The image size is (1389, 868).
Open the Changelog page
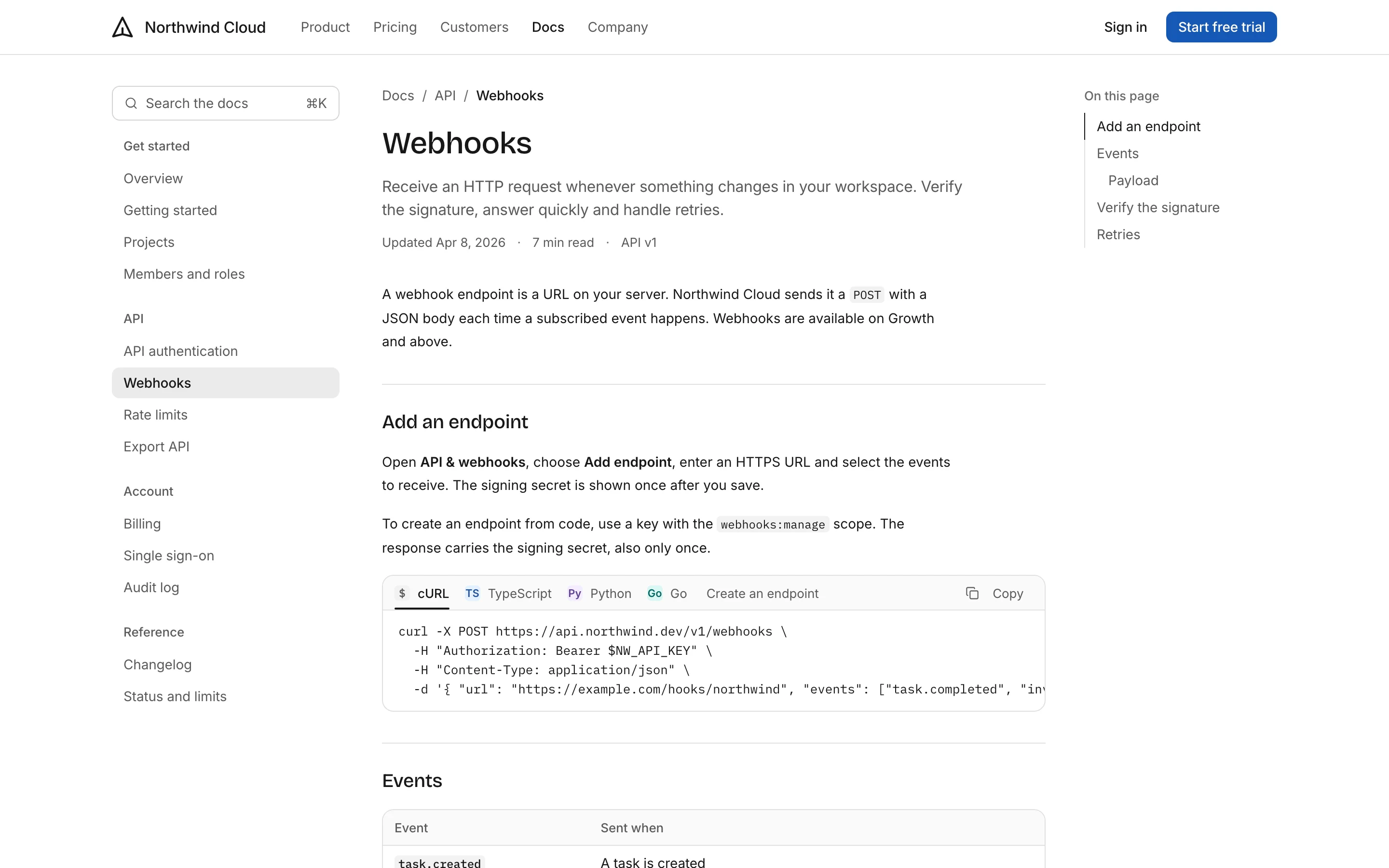226,664
